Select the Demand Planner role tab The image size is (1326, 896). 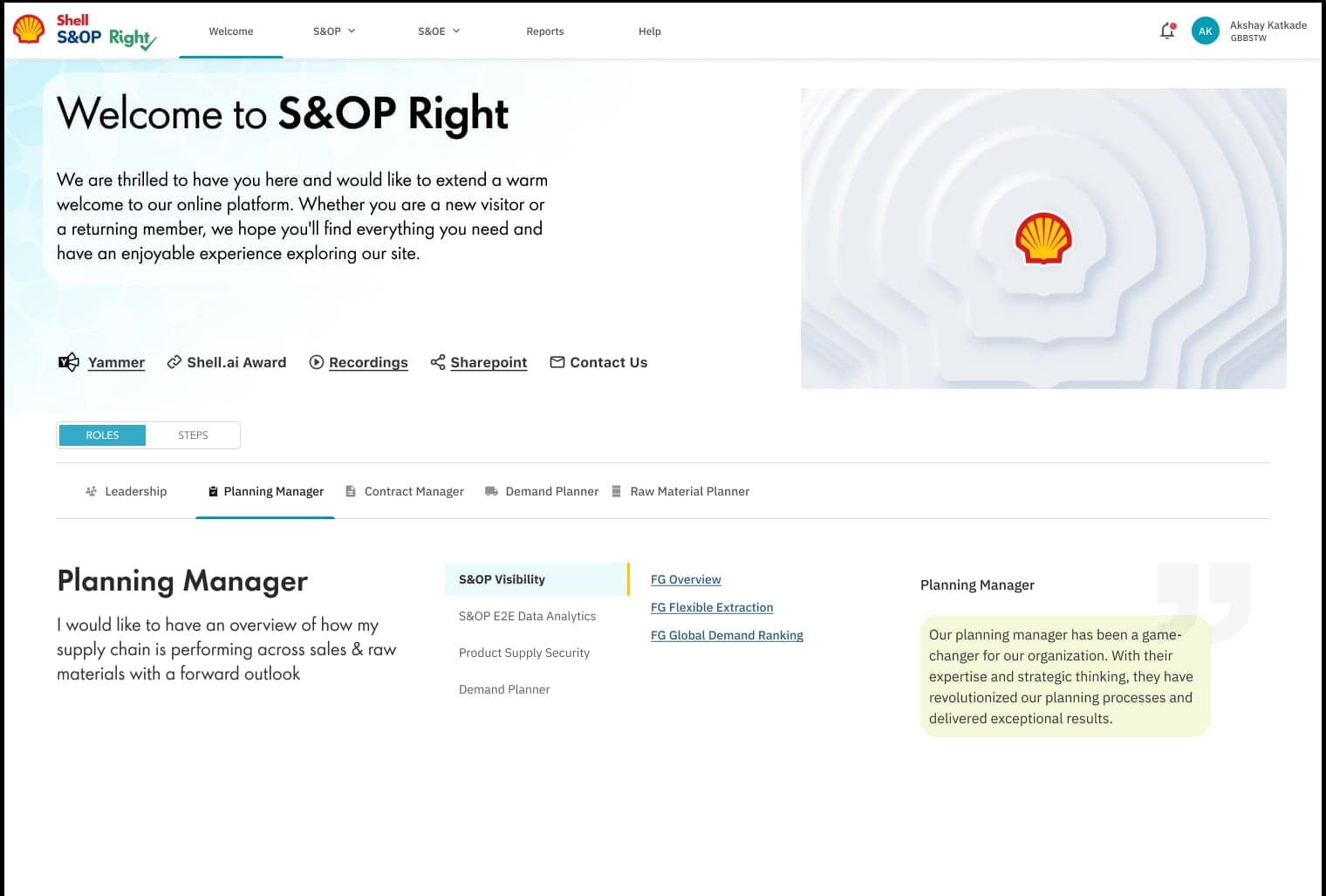click(542, 491)
